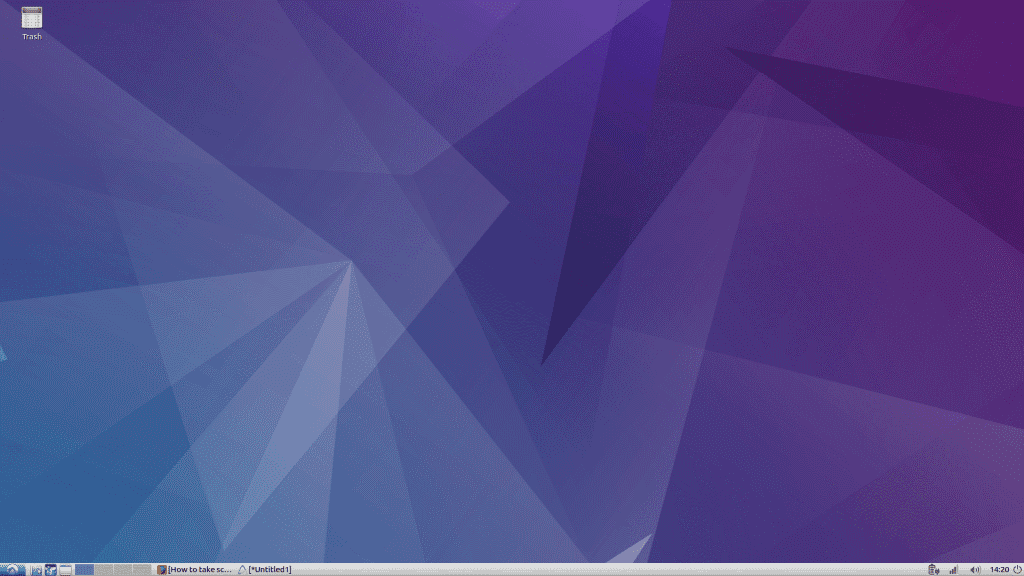The height and width of the screenshot is (576, 1024).
Task: Click an empty area of the desktop wallpaper
Action: point(512,300)
